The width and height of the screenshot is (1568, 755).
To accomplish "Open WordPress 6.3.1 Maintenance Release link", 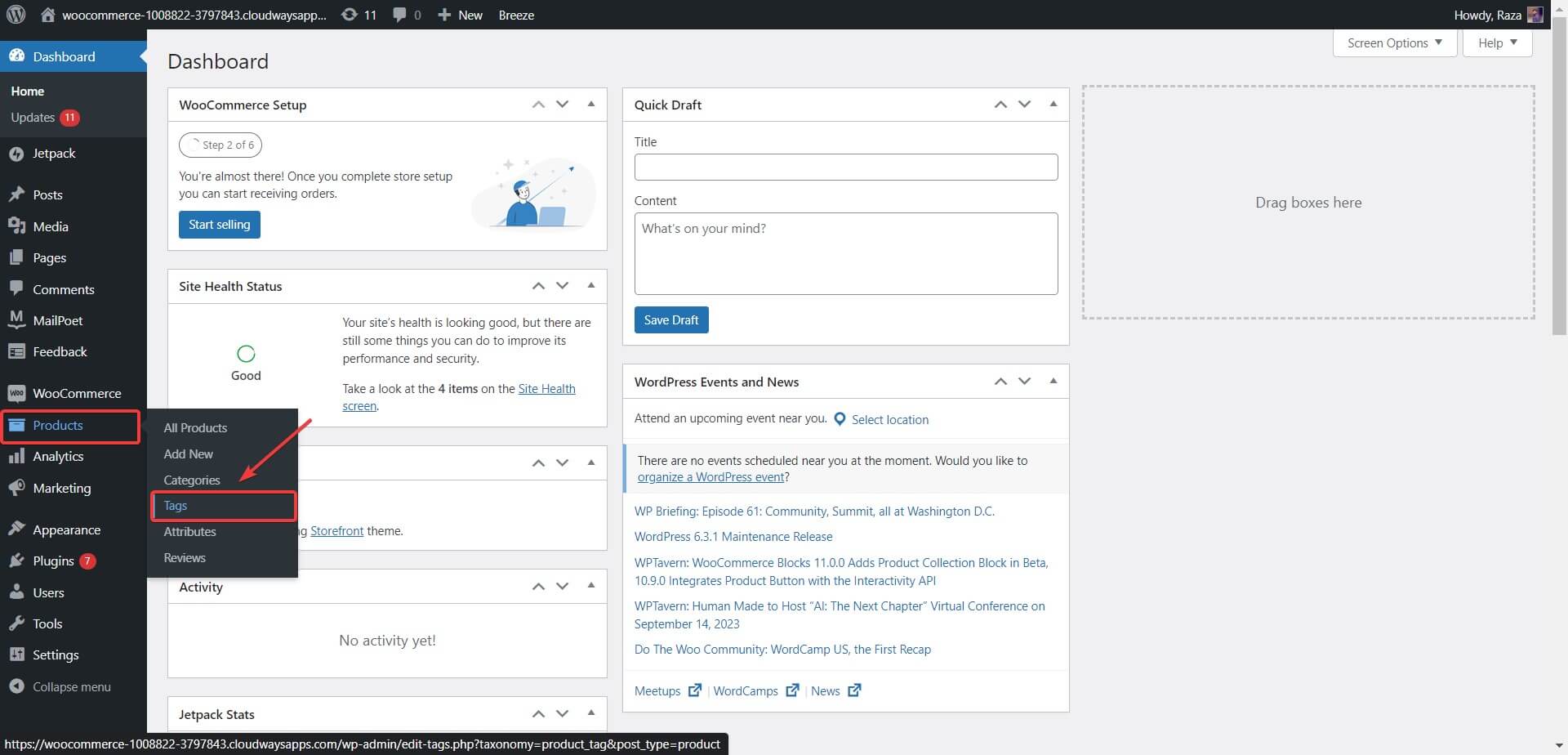I will click(733, 537).
